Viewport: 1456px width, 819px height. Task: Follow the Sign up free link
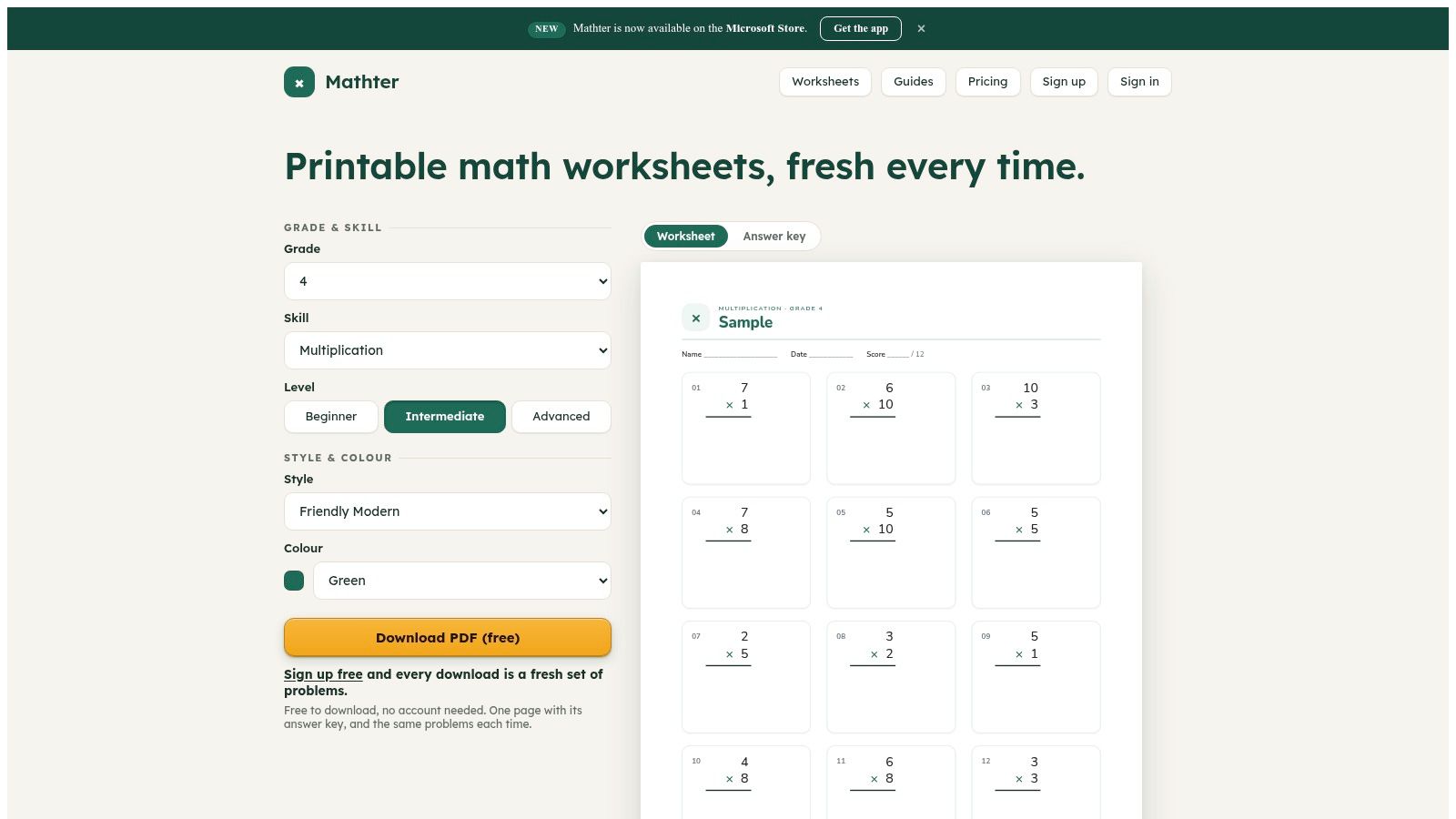(x=323, y=674)
